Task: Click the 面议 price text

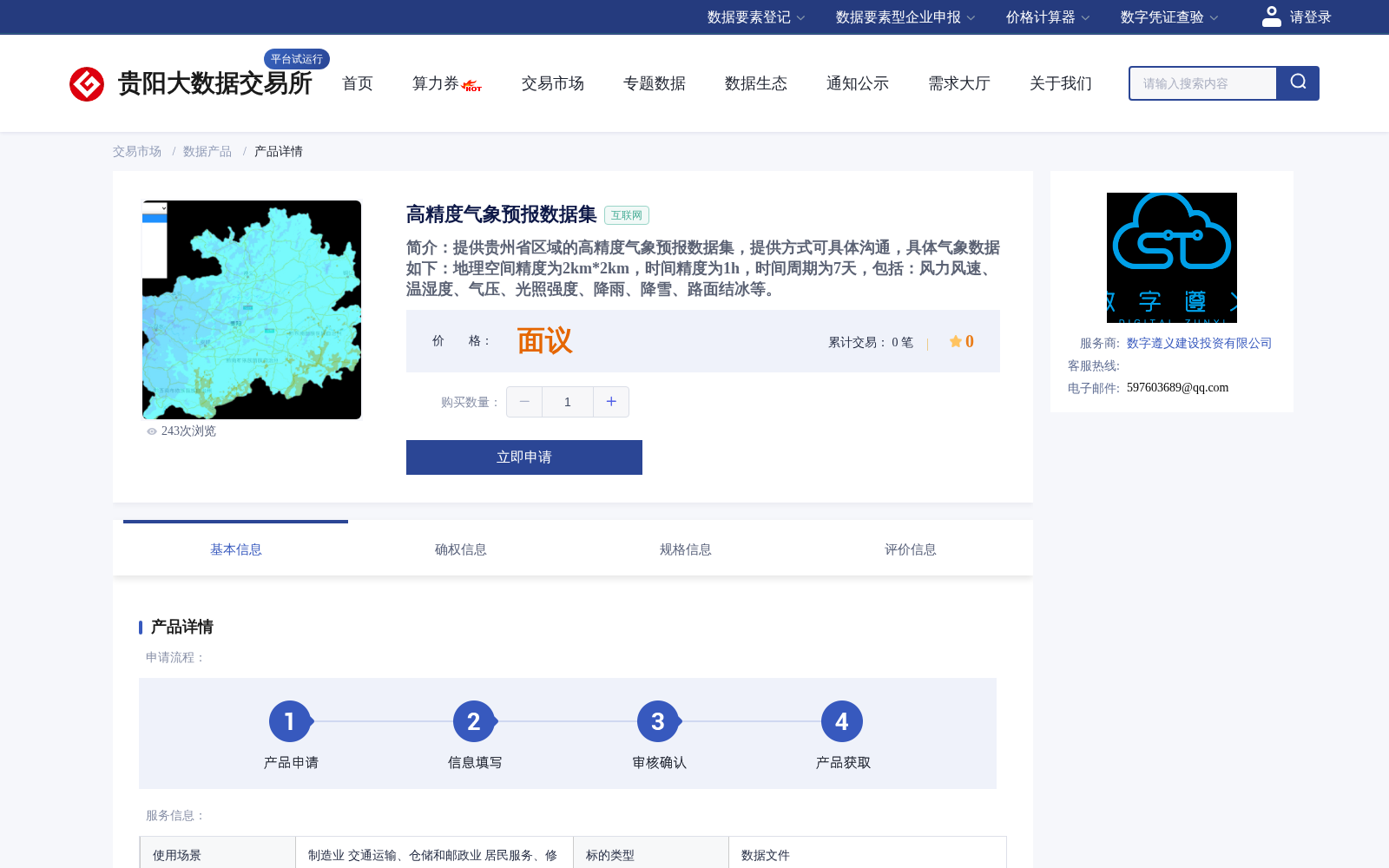Action: click(x=544, y=341)
